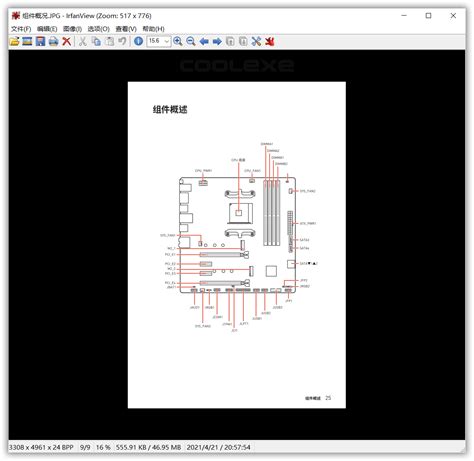This screenshot has width=474, height=461.
Task: Click the scissors Cut icon
Action: pos(83,41)
